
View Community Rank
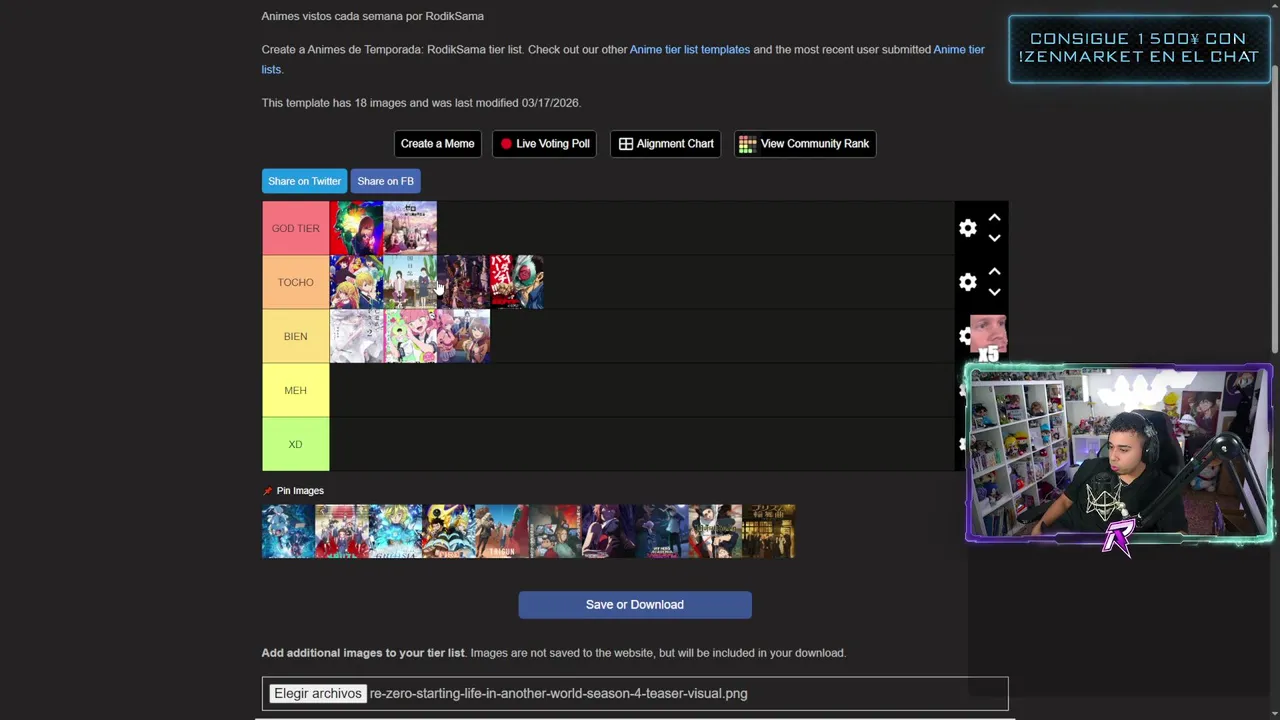805,144
